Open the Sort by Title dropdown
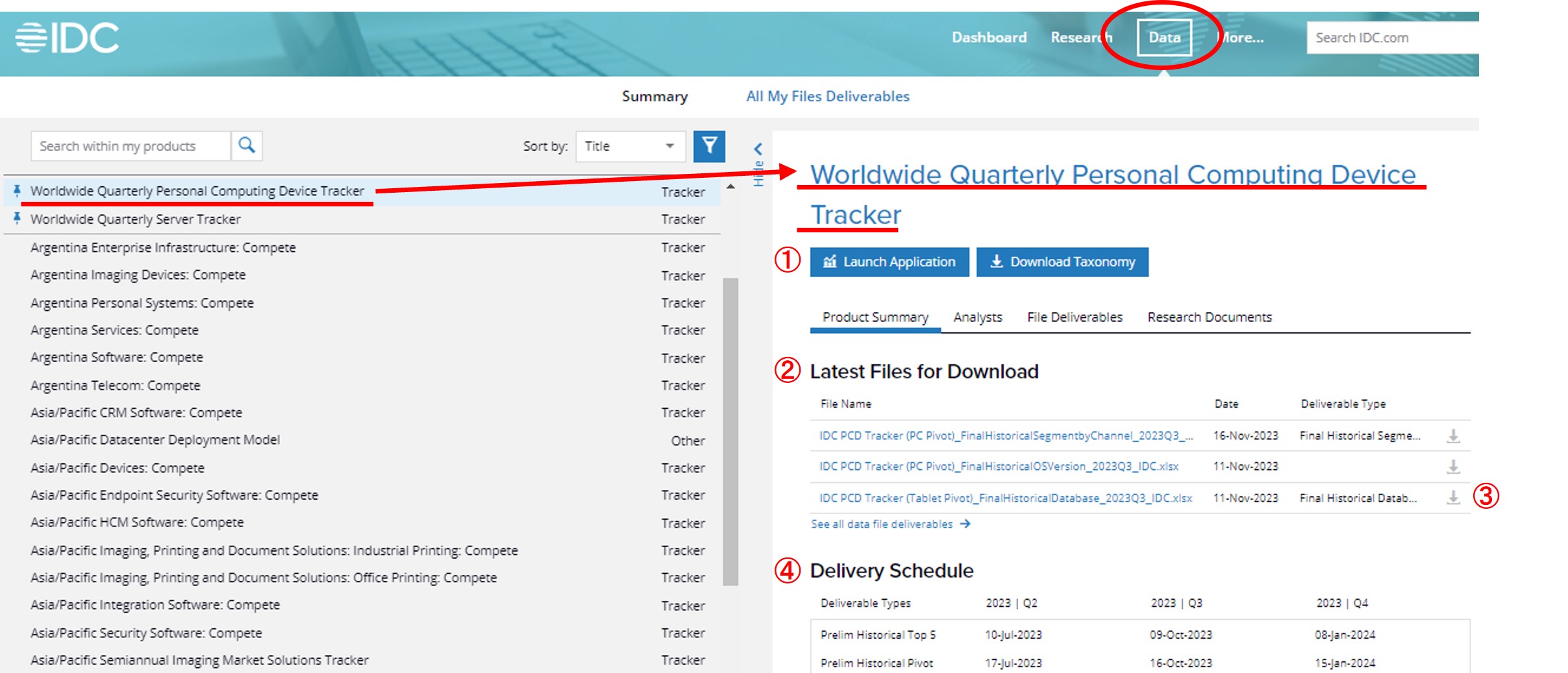The width and height of the screenshot is (1568, 673). 630,146
